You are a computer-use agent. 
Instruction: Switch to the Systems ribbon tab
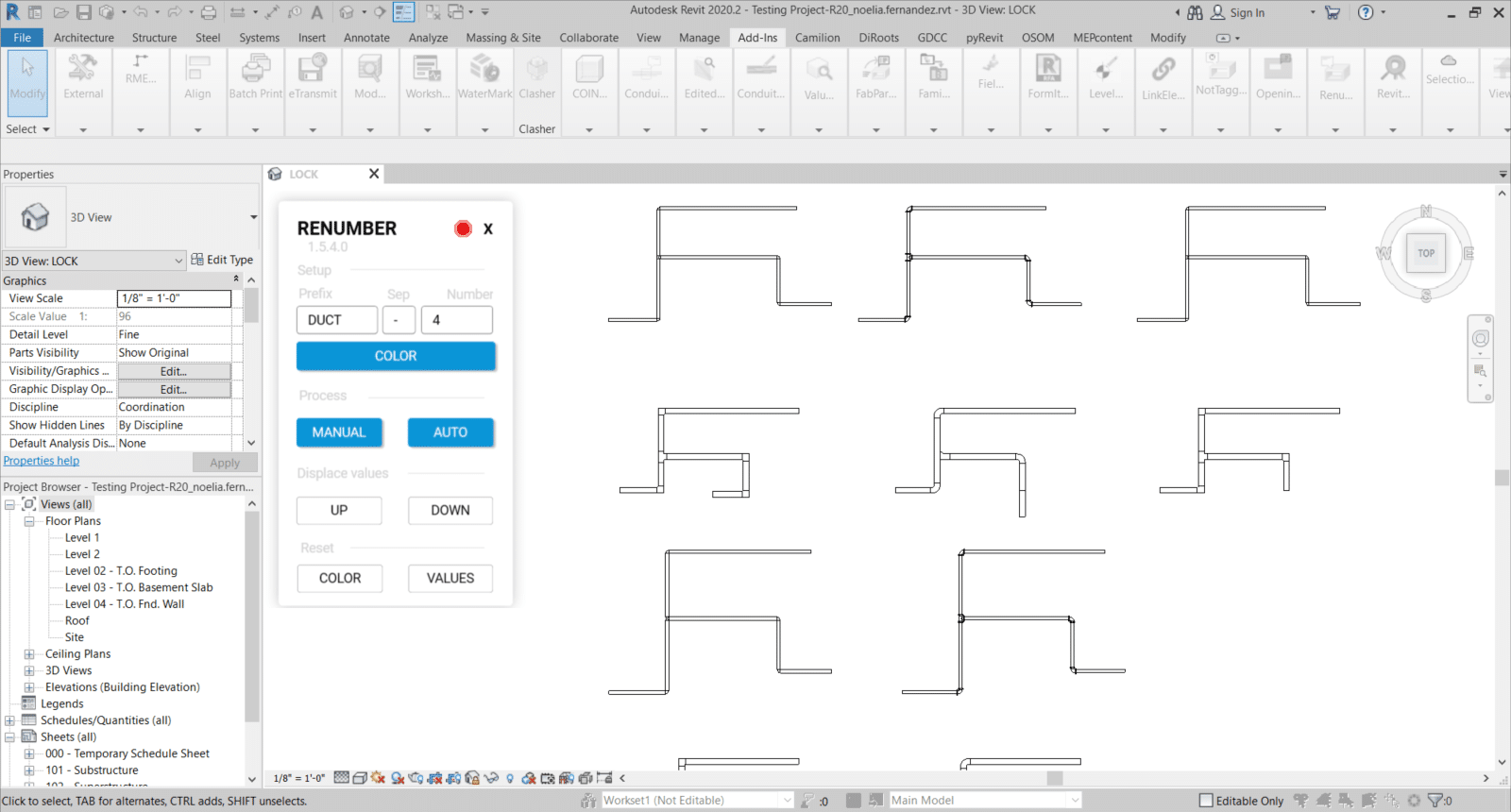tap(260, 38)
